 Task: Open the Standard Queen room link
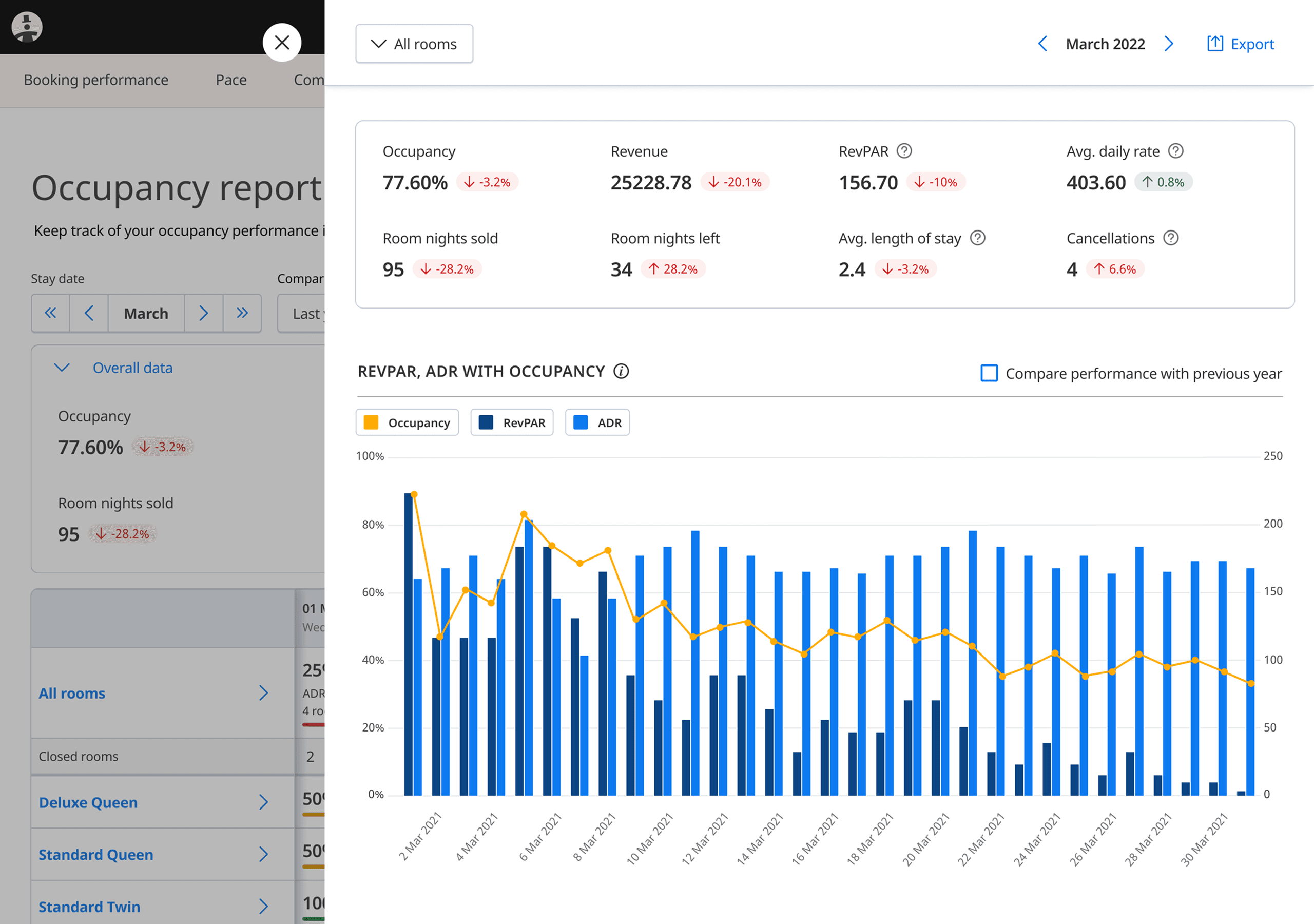(95, 854)
